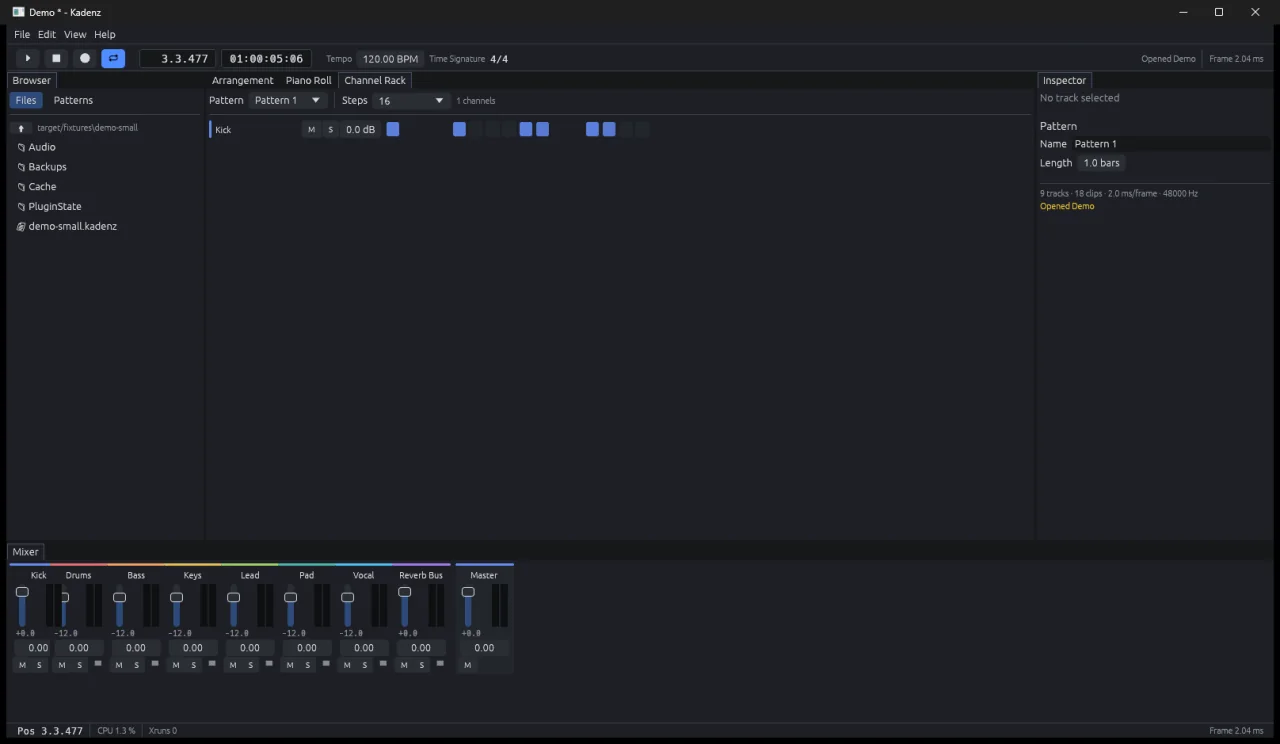
Task: Select the Files view in Browser
Action: pos(26,100)
